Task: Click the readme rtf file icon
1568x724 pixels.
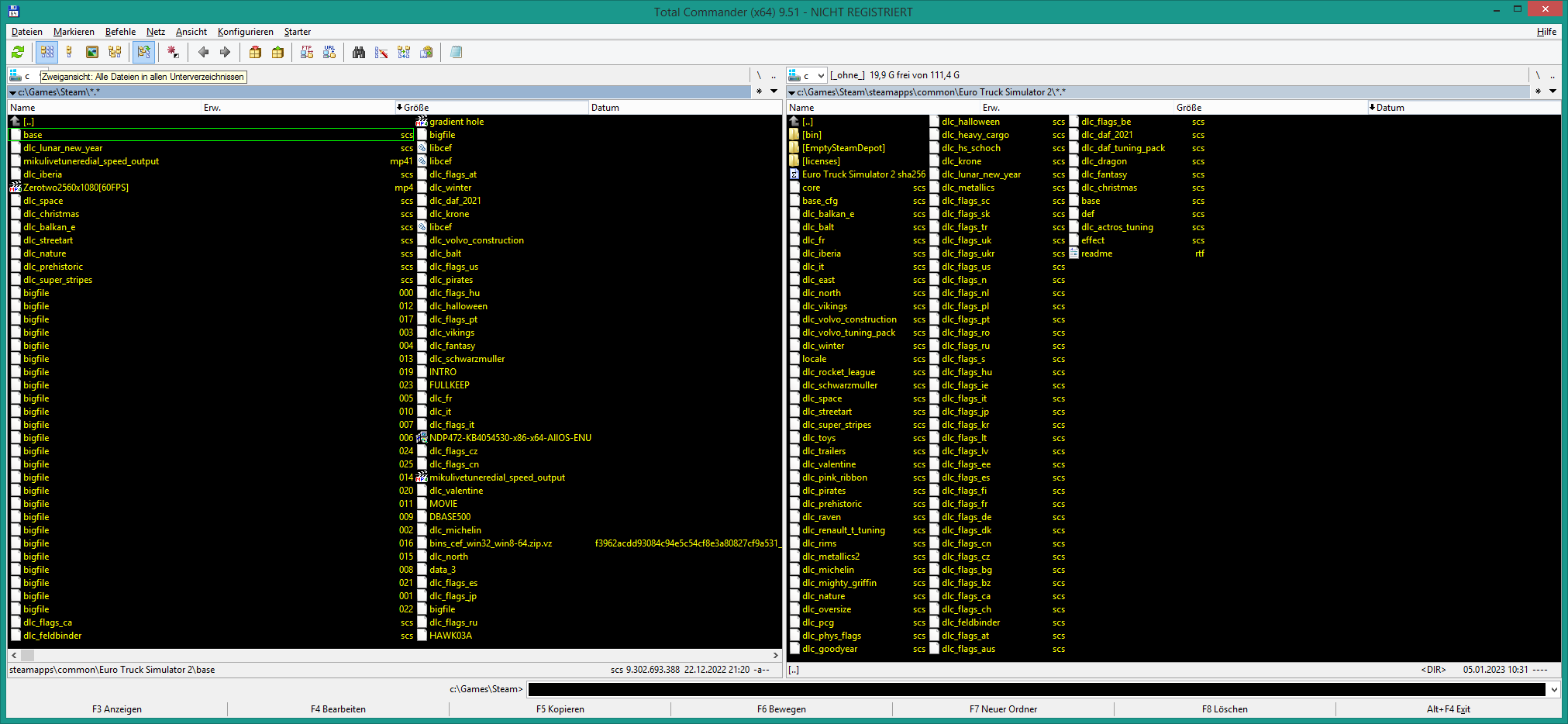Action: 1073,253
